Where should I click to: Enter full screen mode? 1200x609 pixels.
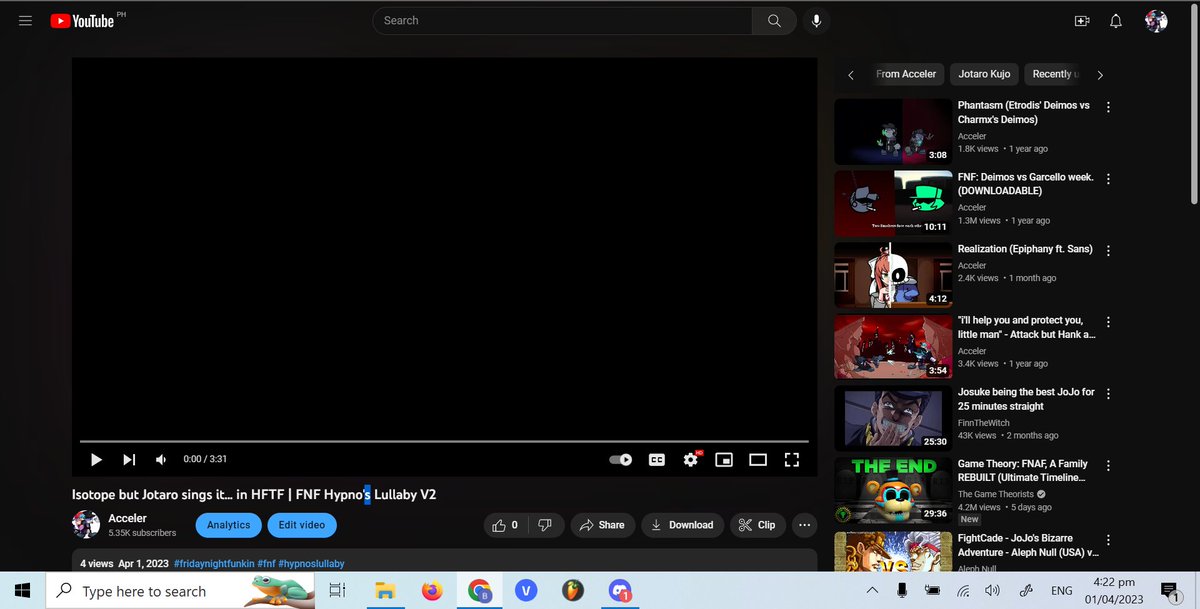tap(792, 459)
